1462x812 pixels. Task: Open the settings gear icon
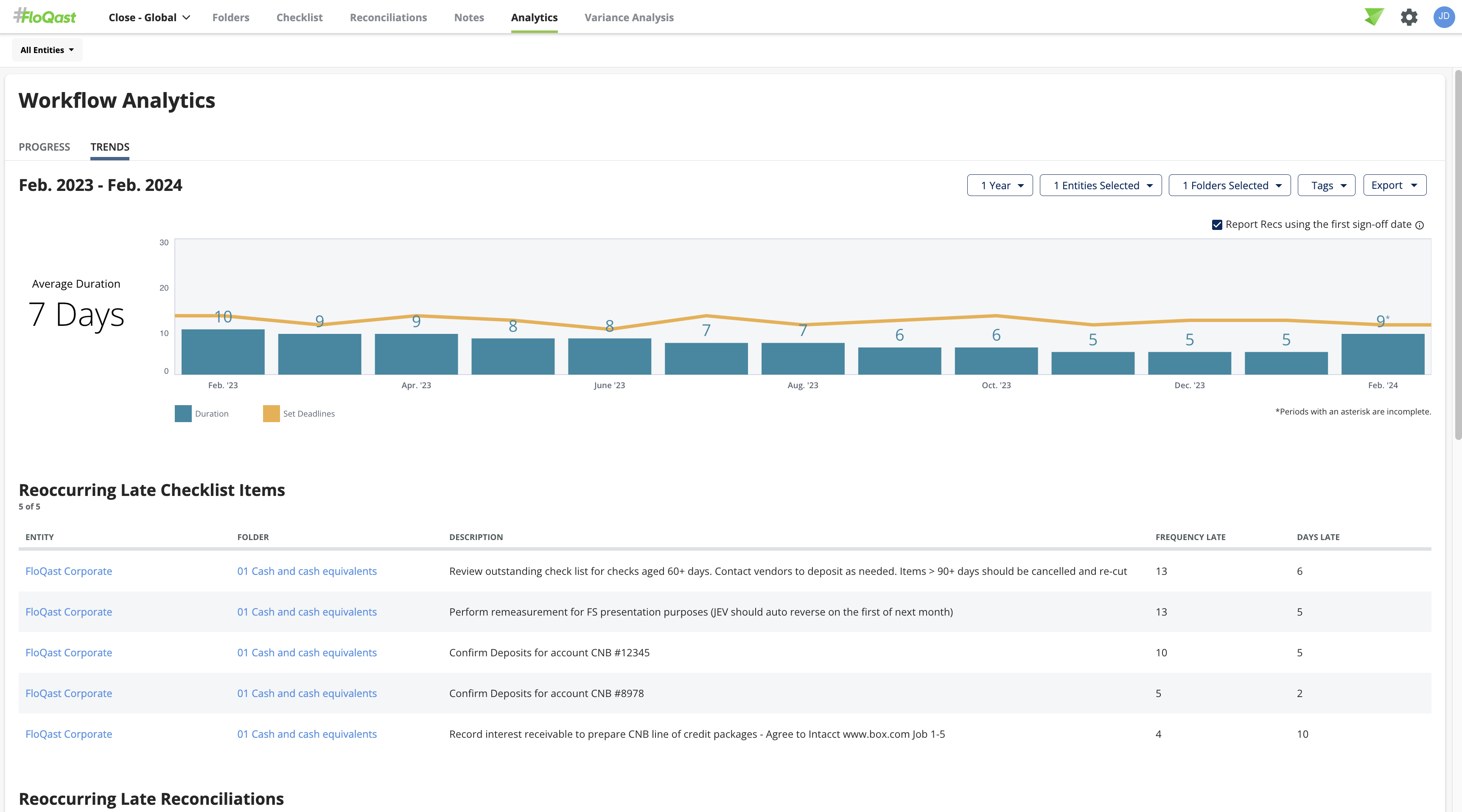(1409, 17)
